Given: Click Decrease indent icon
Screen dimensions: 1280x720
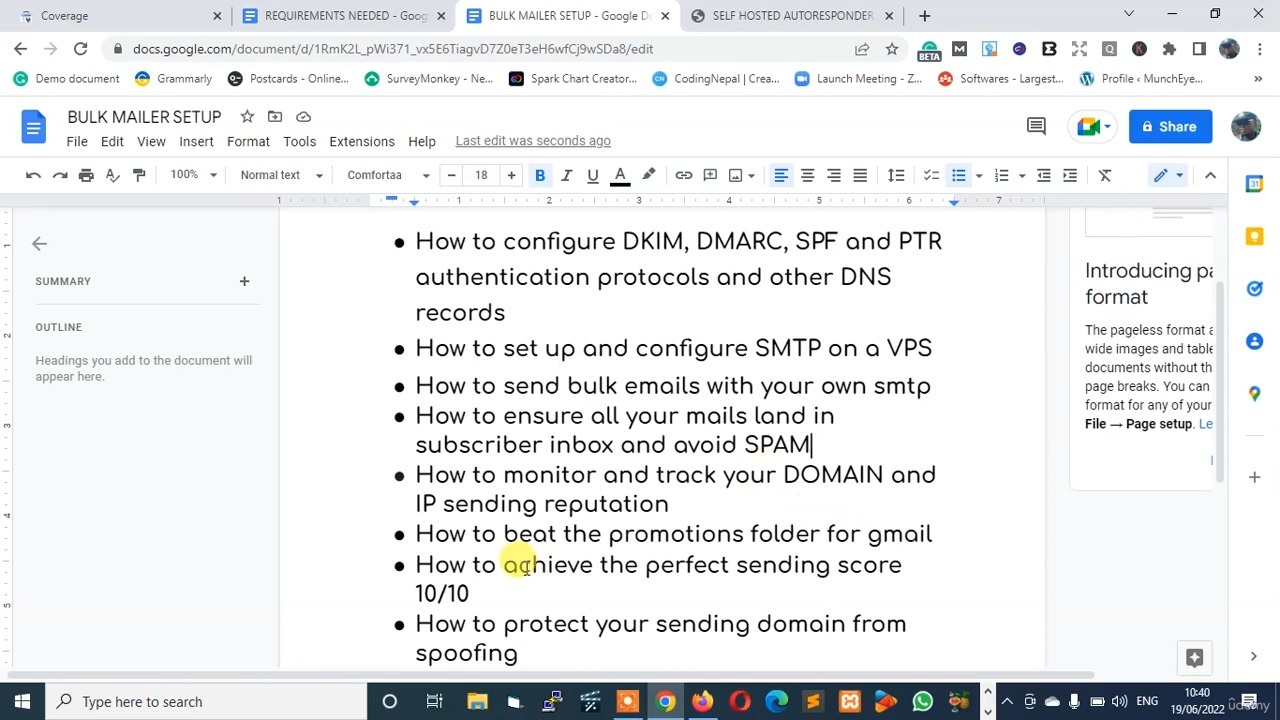Looking at the screenshot, I should 1044,175.
